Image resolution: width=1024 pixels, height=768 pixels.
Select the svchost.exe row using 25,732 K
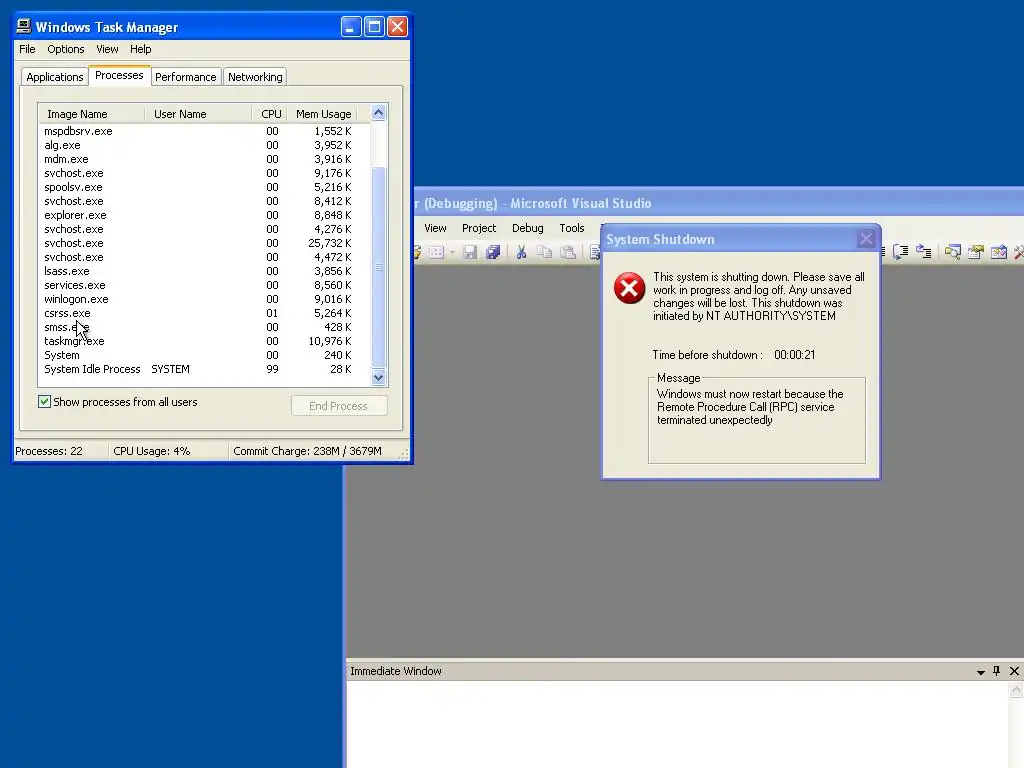(x=204, y=243)
